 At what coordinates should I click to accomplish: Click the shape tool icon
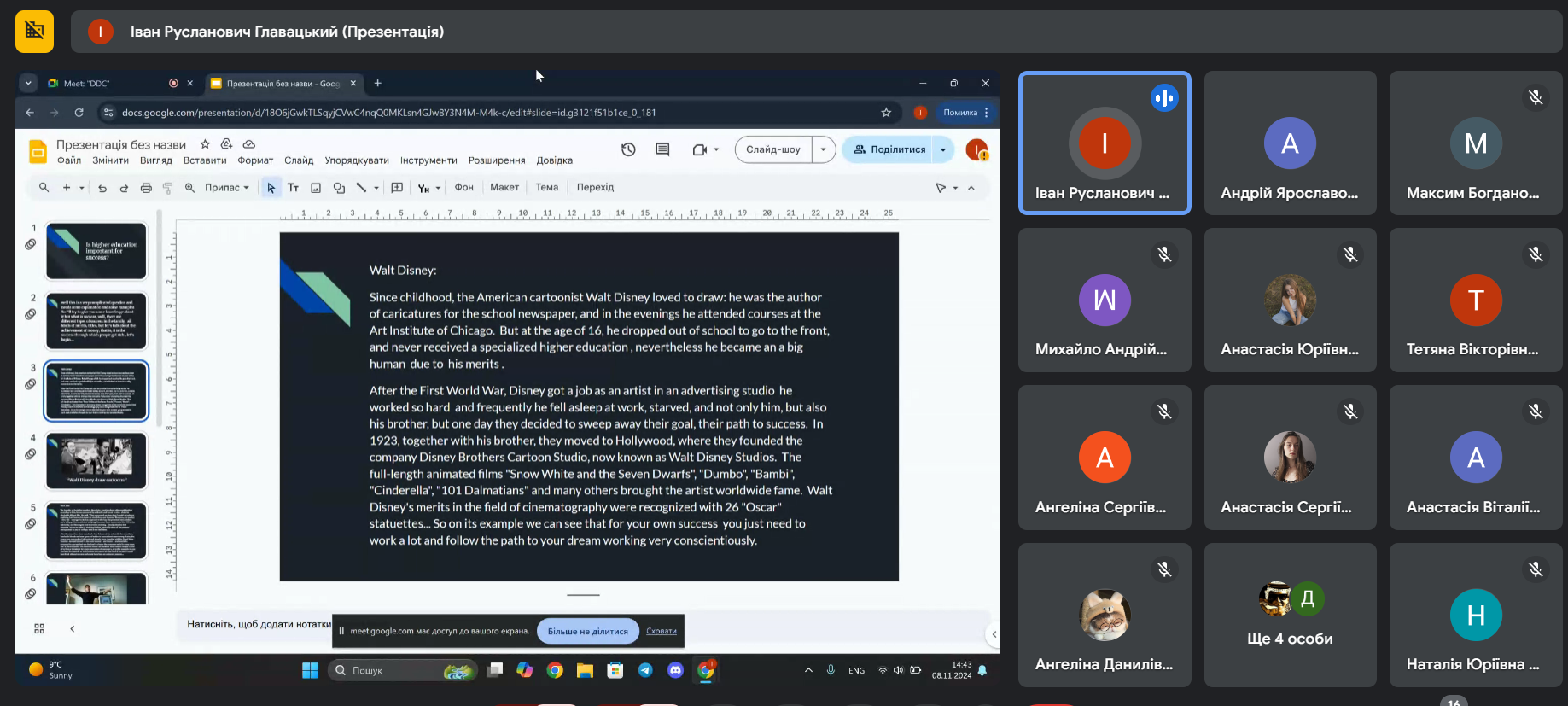click(x=339, y=188)
